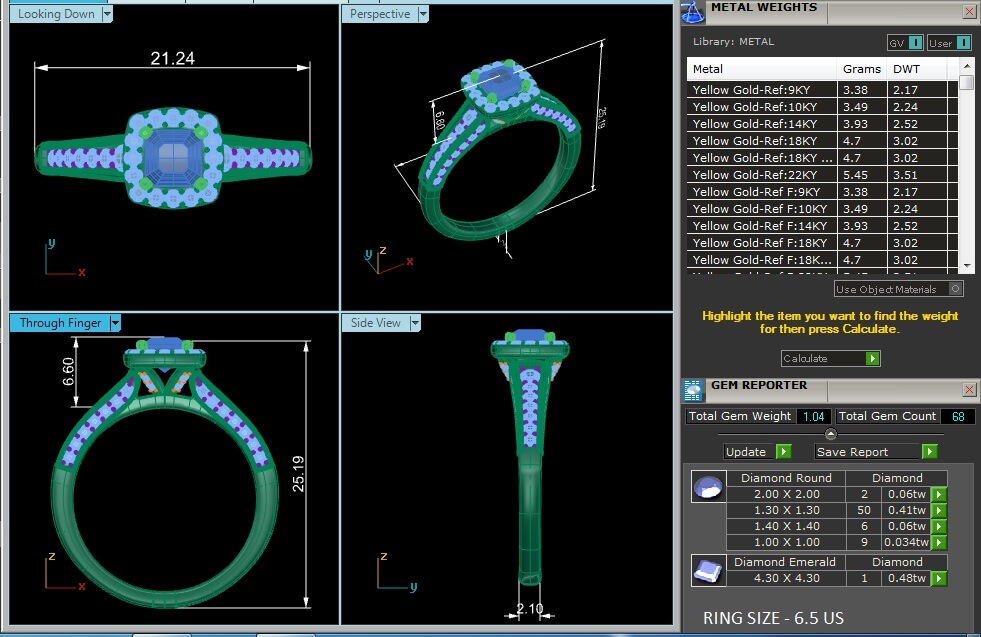Viewport: 981px width, 637px height.
Task: Select the Side View viewport label
Action: (x=376, y=323)
